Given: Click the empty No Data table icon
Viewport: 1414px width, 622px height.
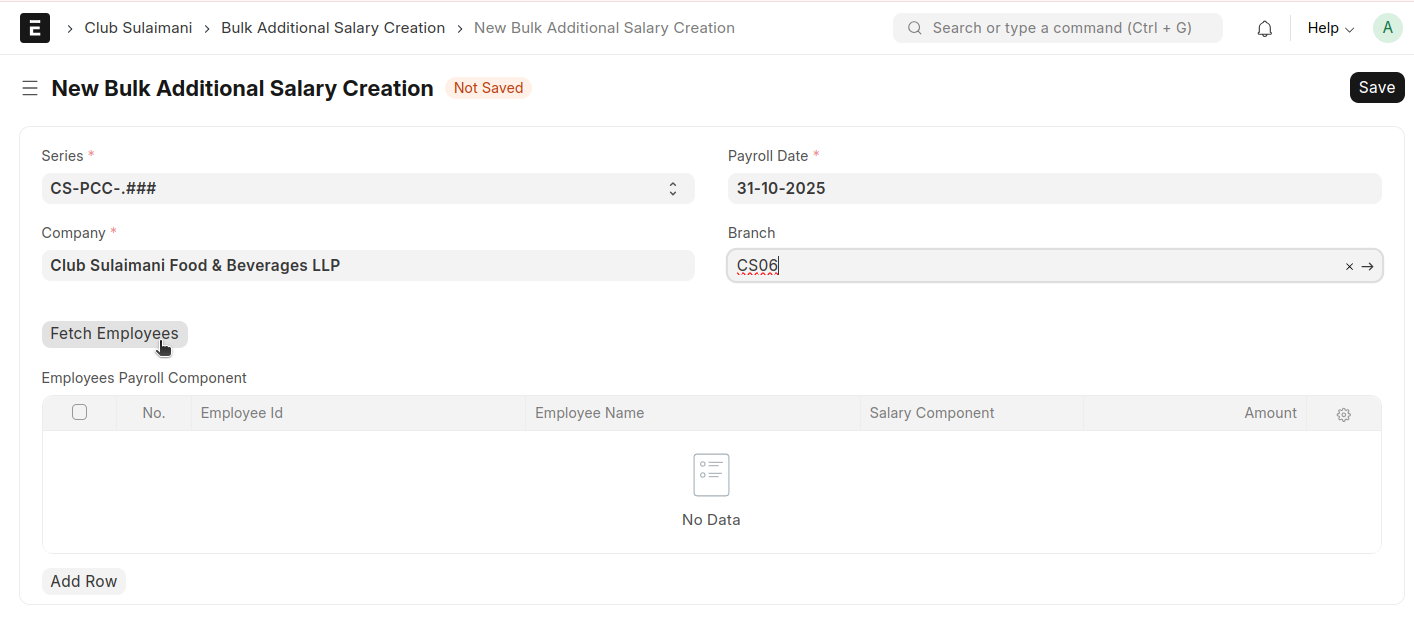Looking at the screenshot, I should tap(711, 475).
